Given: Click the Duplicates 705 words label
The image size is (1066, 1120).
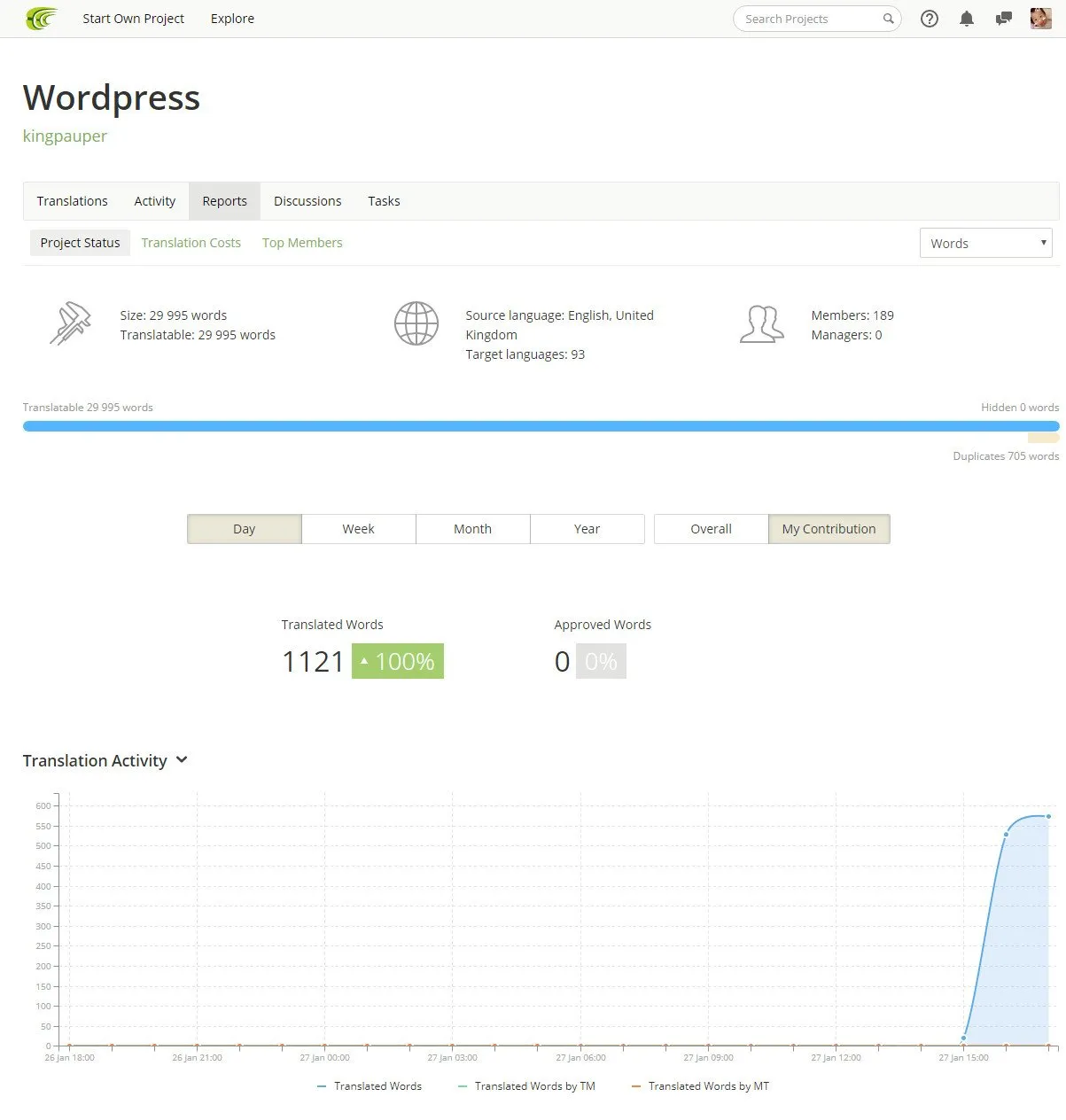Looking at the screenshot, I should click(1006, 456).
